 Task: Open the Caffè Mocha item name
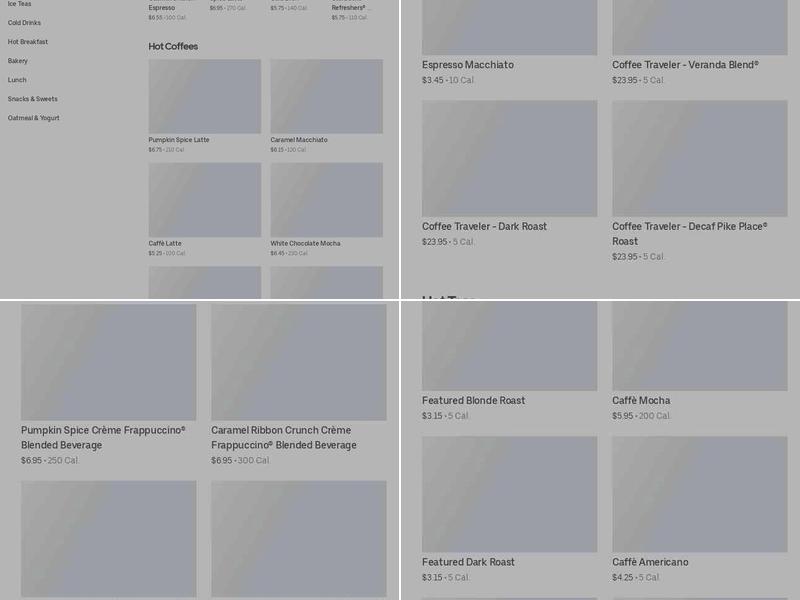tap(641, 401)
